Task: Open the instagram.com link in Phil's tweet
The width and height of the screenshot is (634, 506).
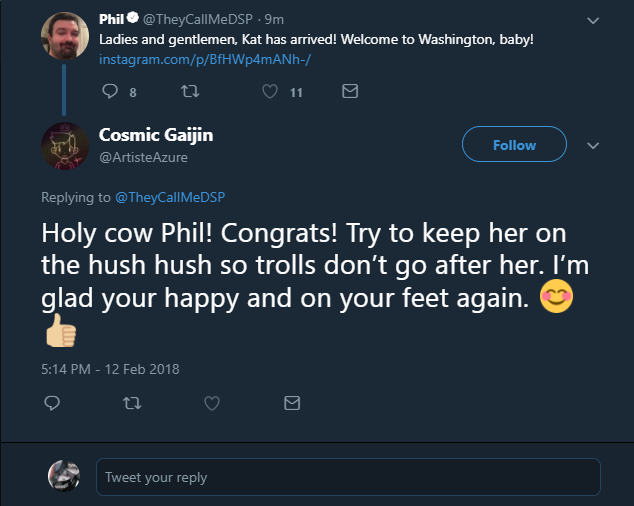Action: pos(205,59)
